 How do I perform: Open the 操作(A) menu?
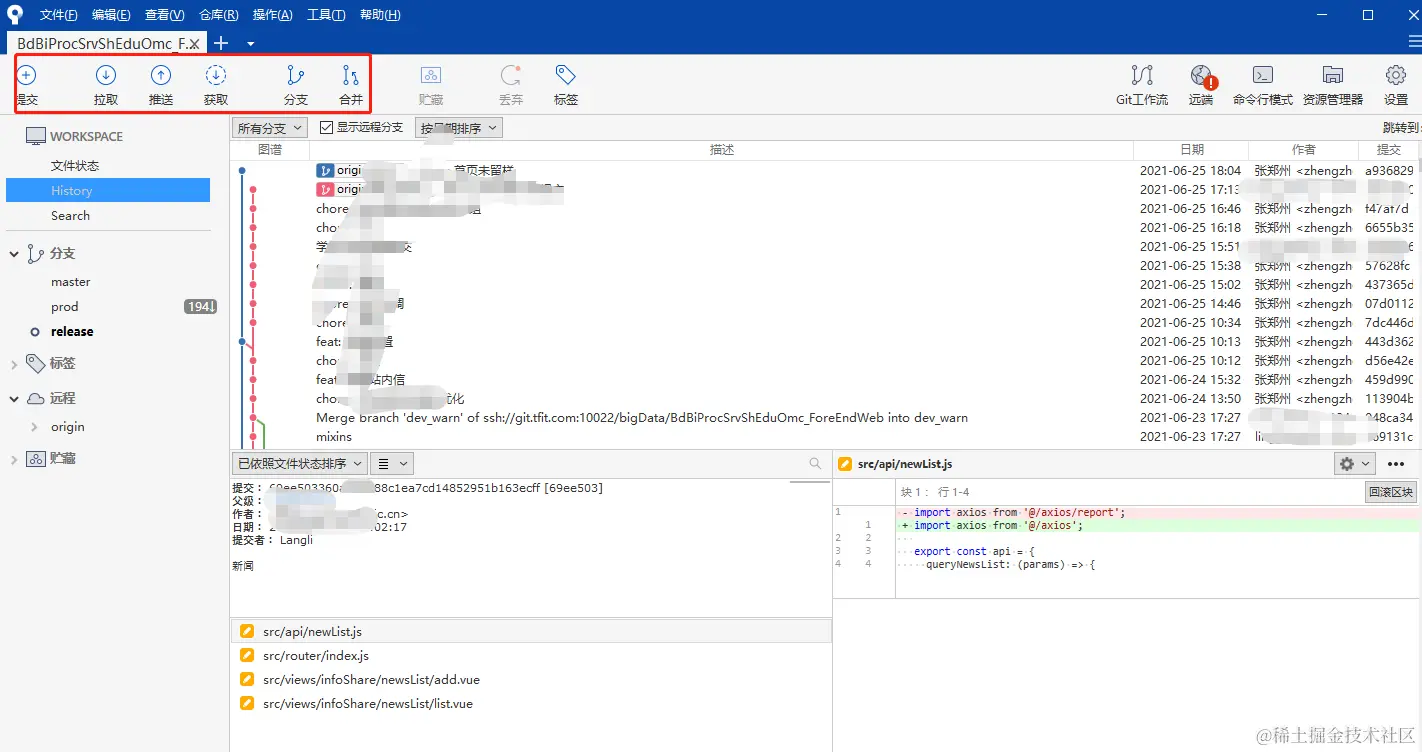[273, 15]
